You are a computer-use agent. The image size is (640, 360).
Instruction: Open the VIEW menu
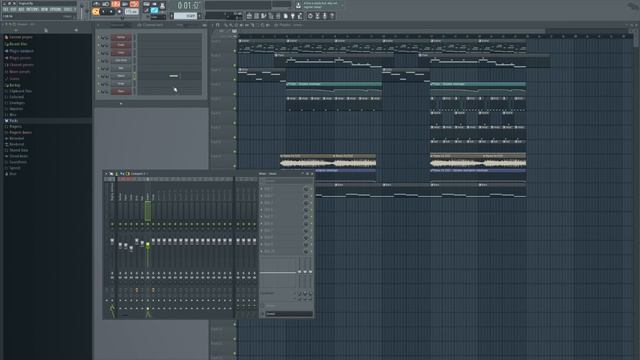coord(44,9)
